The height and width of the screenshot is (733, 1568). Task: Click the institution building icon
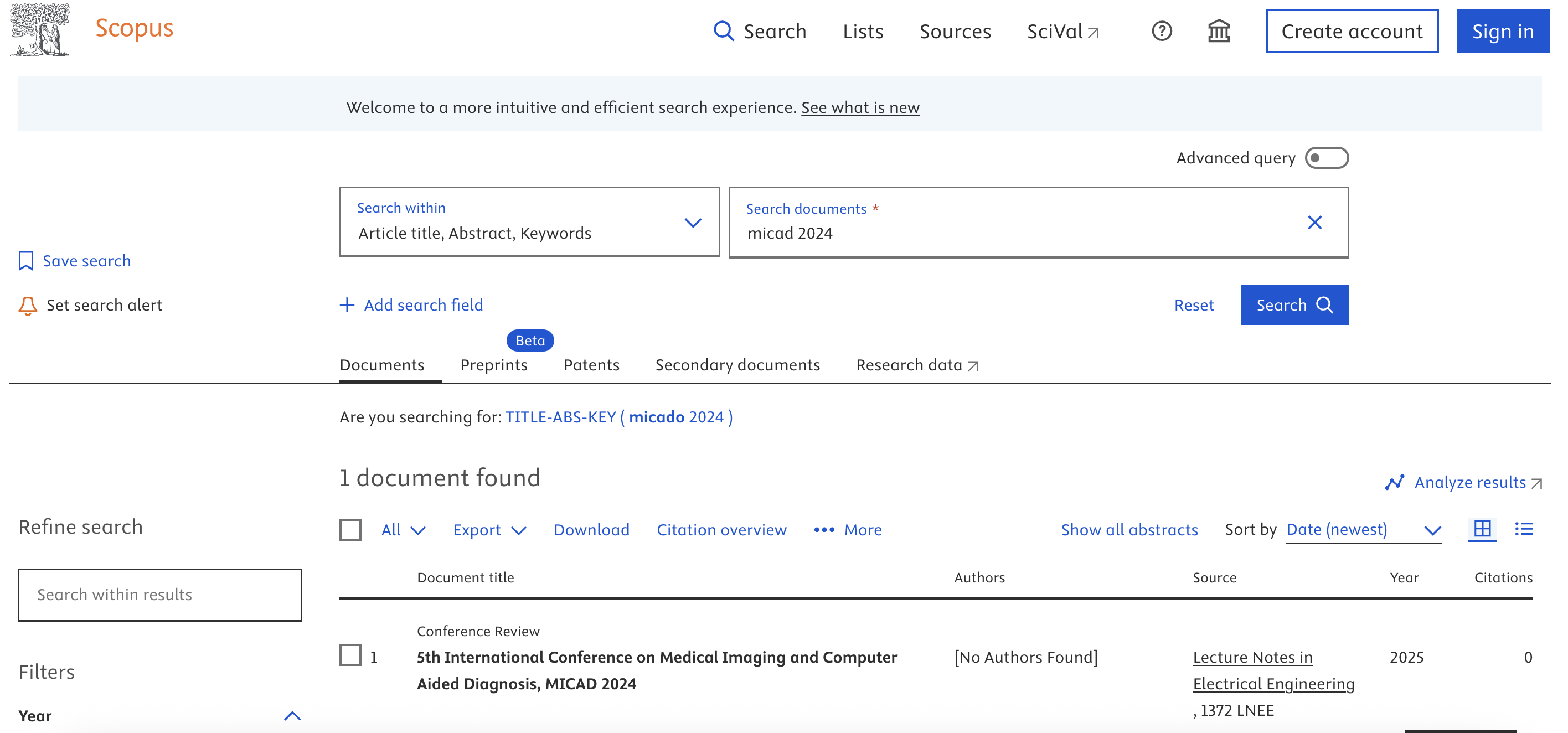(1219, 30)
